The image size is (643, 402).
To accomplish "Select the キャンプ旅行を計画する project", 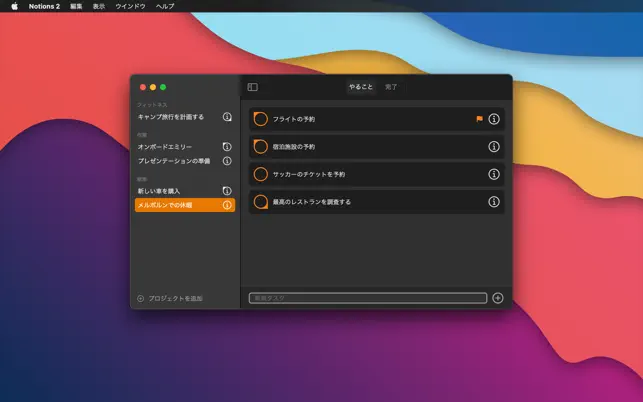I will [x=185, y=117].
